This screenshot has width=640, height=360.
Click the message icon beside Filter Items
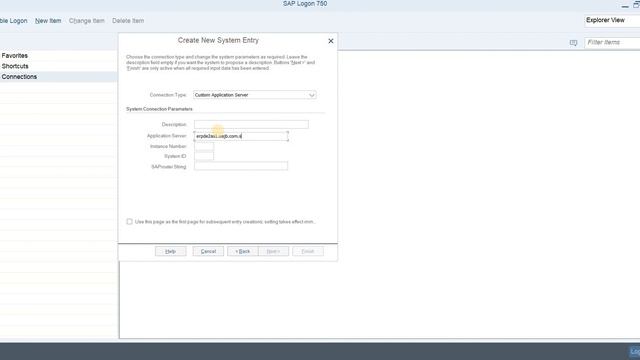tap(573, 43)
